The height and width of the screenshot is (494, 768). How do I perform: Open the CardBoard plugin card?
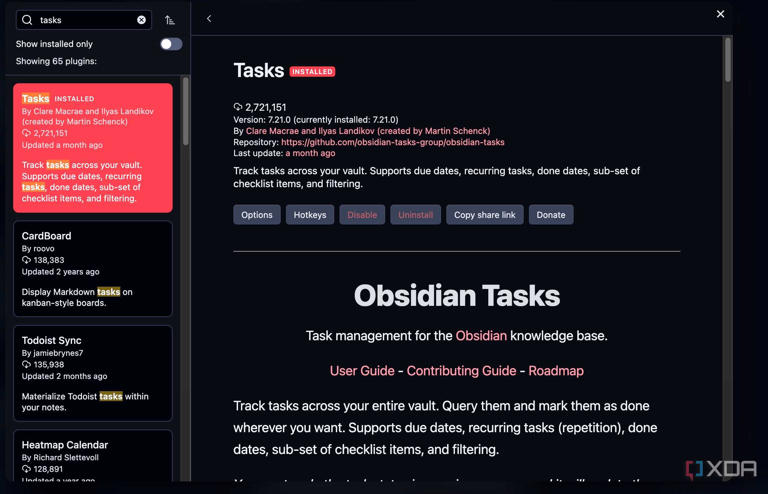coord(93,268)
